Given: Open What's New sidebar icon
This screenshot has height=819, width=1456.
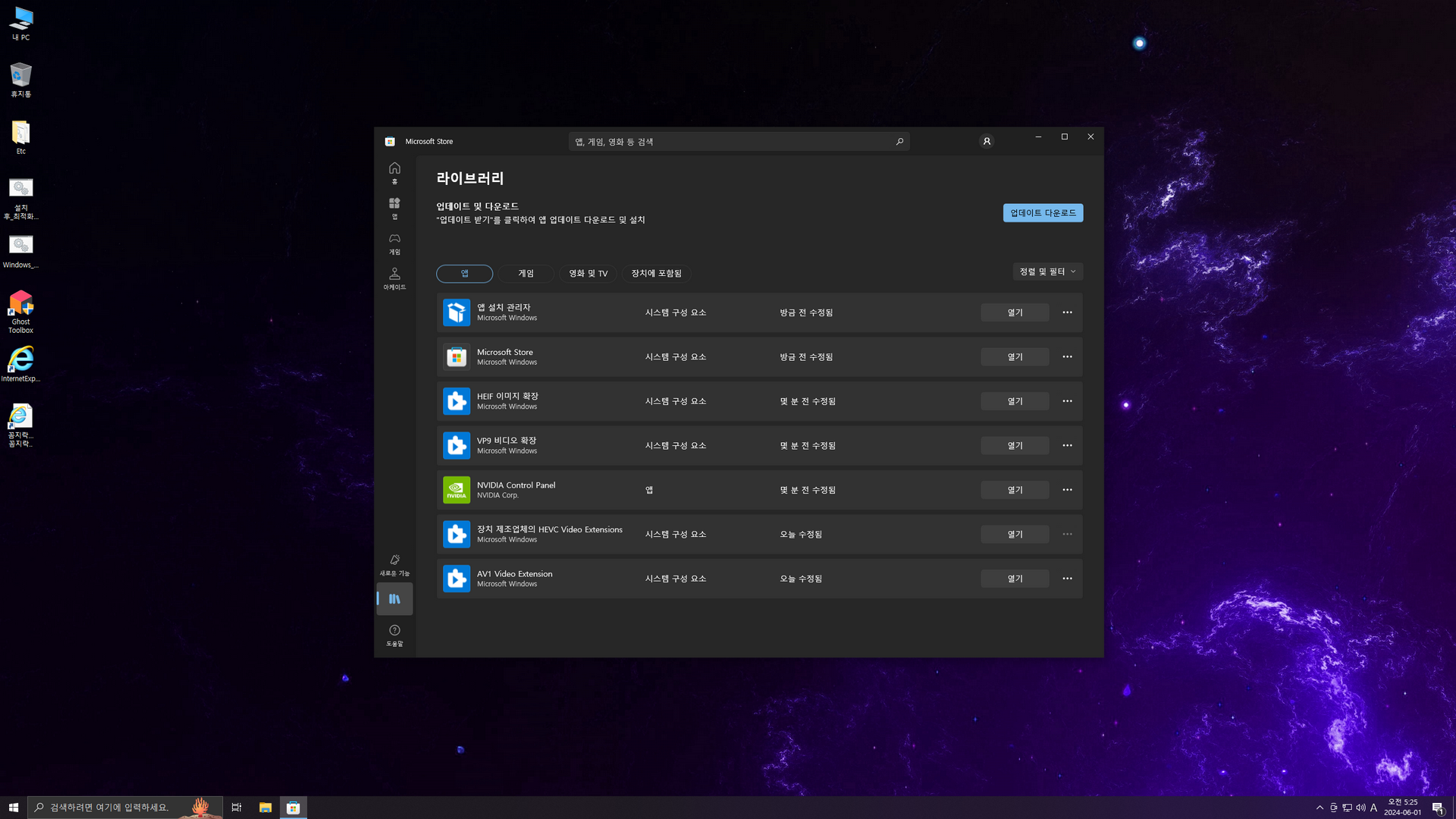Looking at the screenshot, I should point(394,564).
